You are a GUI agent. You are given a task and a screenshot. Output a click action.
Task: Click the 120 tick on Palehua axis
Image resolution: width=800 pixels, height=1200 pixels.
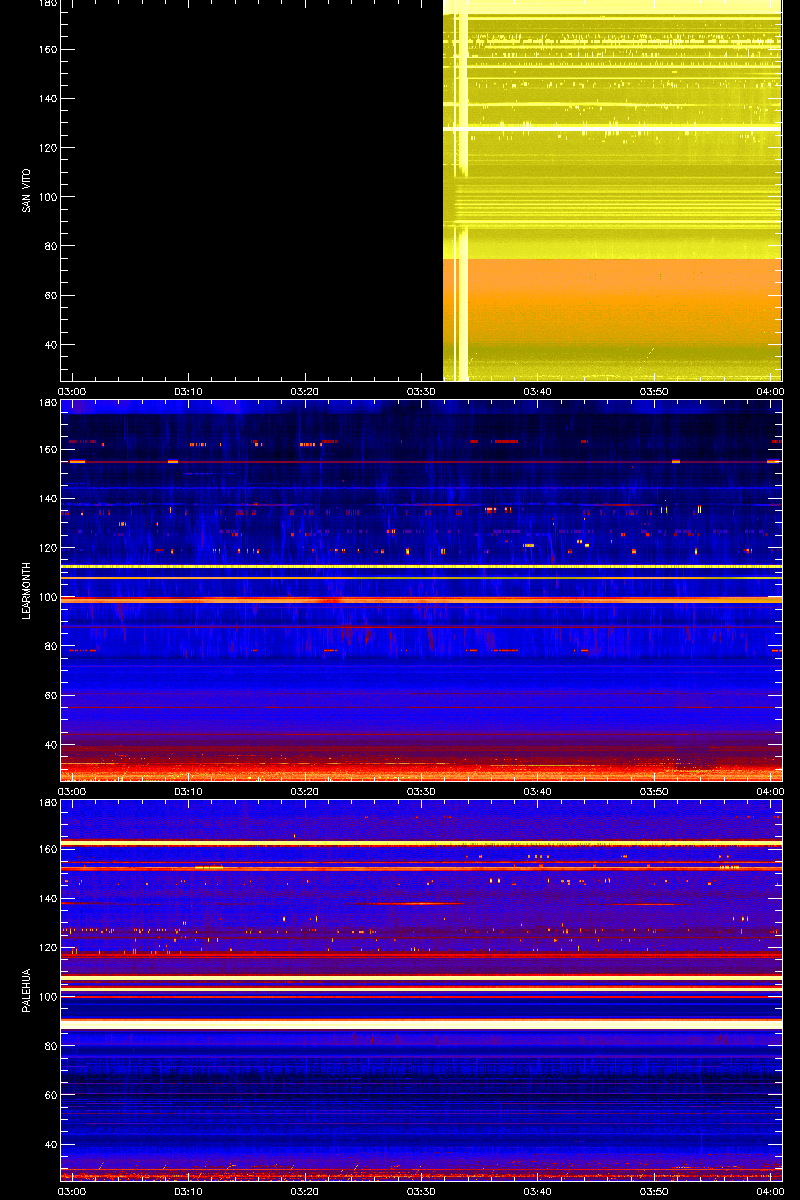(47, 948)
